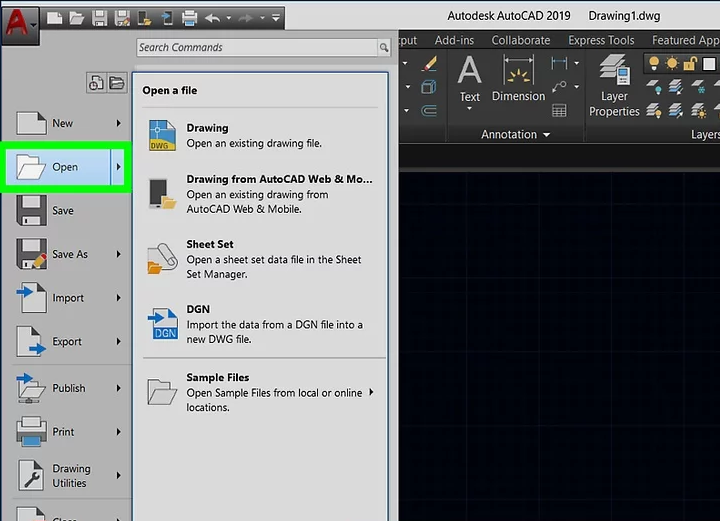Open the Layer Properties panel
Image resolution: width=720 pixels, height=521 pixels.
click(614, 88)
